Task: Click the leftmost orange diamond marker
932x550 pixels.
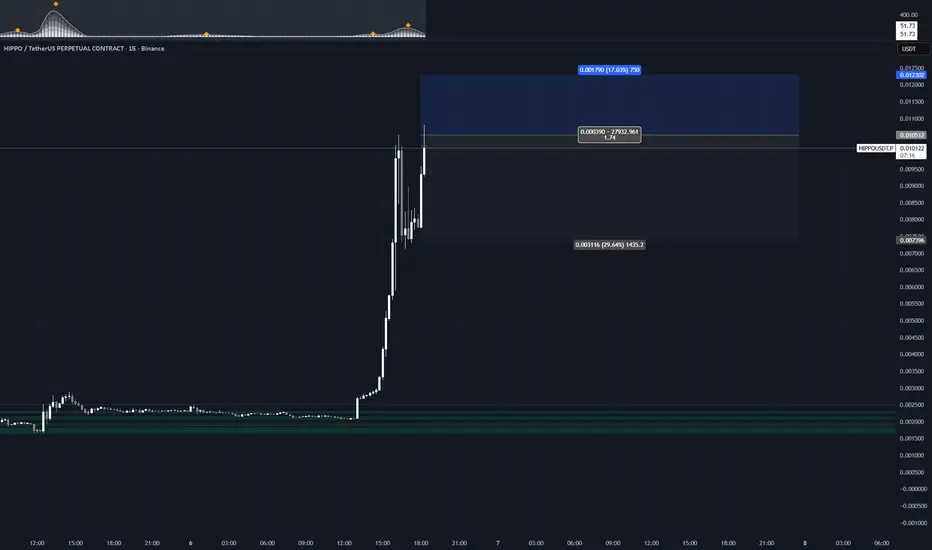Action: [17, 30]
